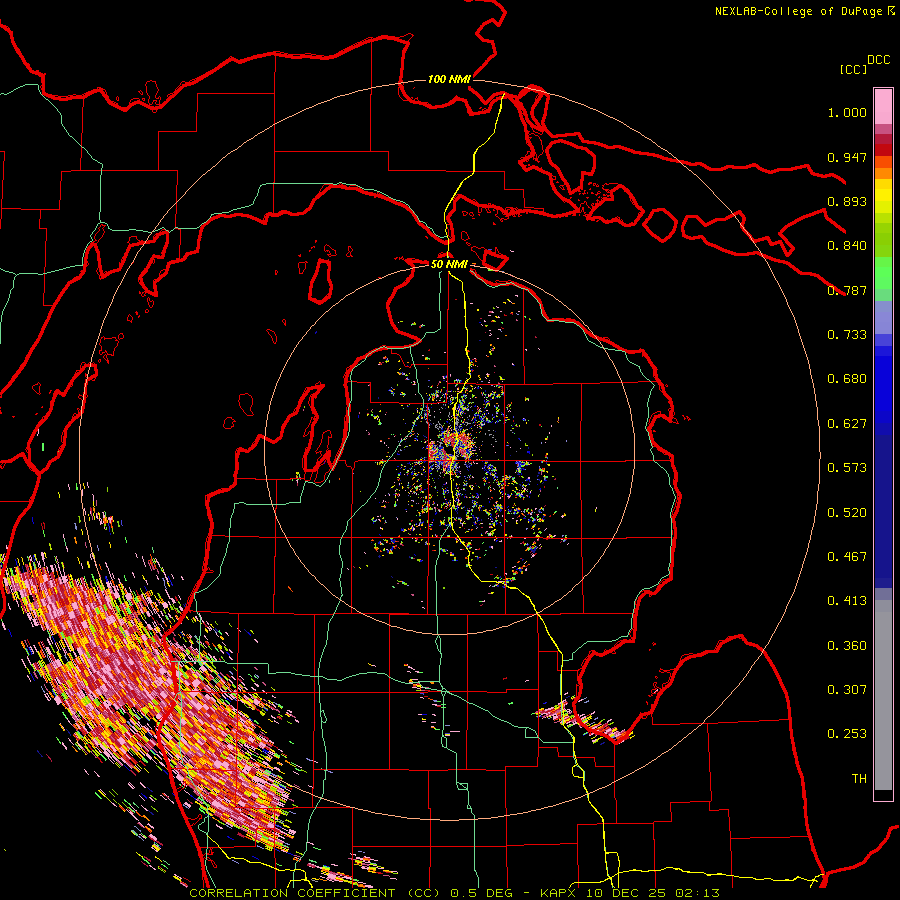Click the 100 NMI range ring label

449,79
